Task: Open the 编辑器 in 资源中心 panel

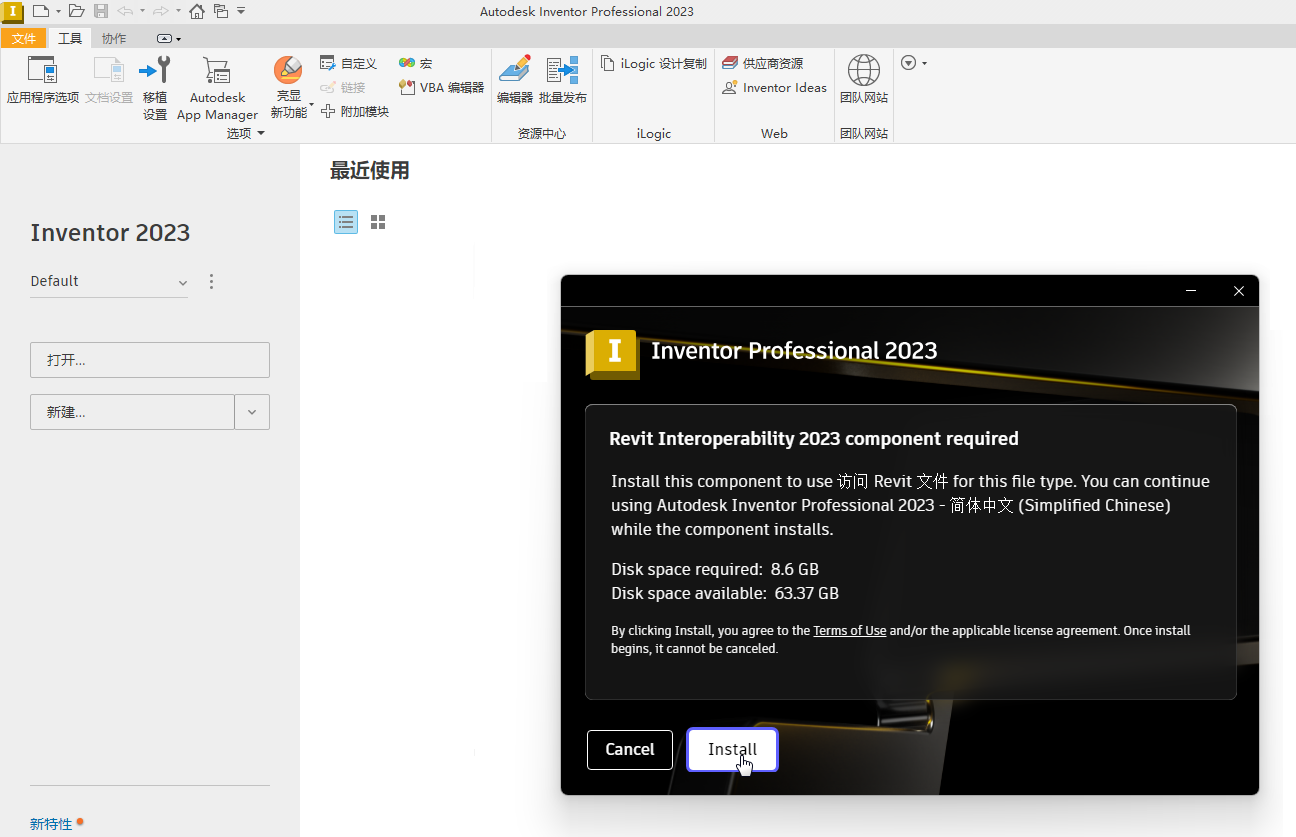Action: click(x=515, y=80)
